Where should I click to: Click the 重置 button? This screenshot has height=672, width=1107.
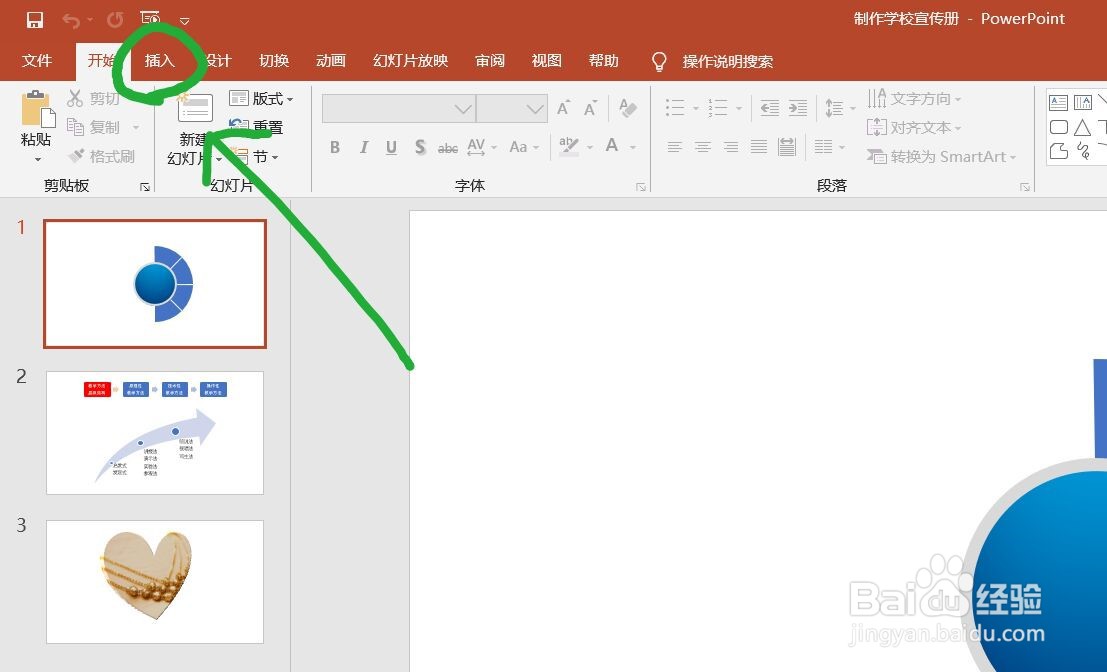coord(256,127)
